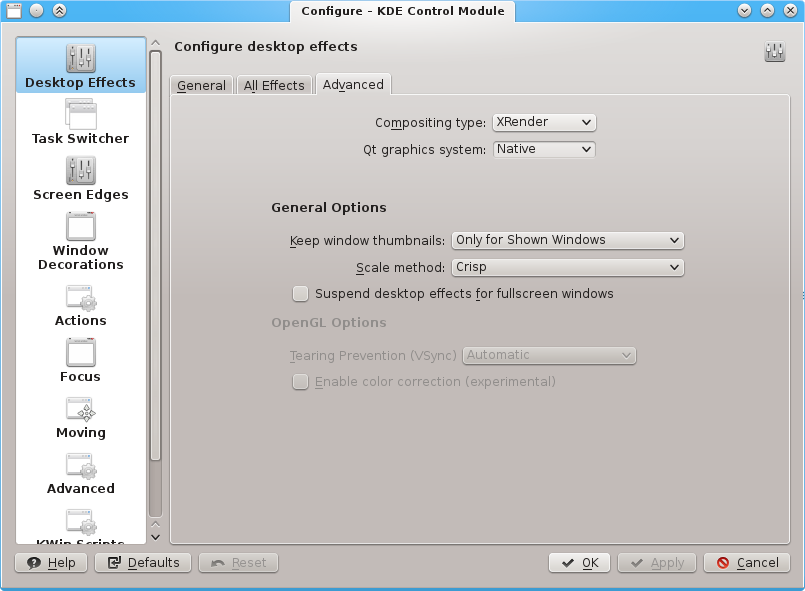Switch to the General tab

[x=201, y=85]
